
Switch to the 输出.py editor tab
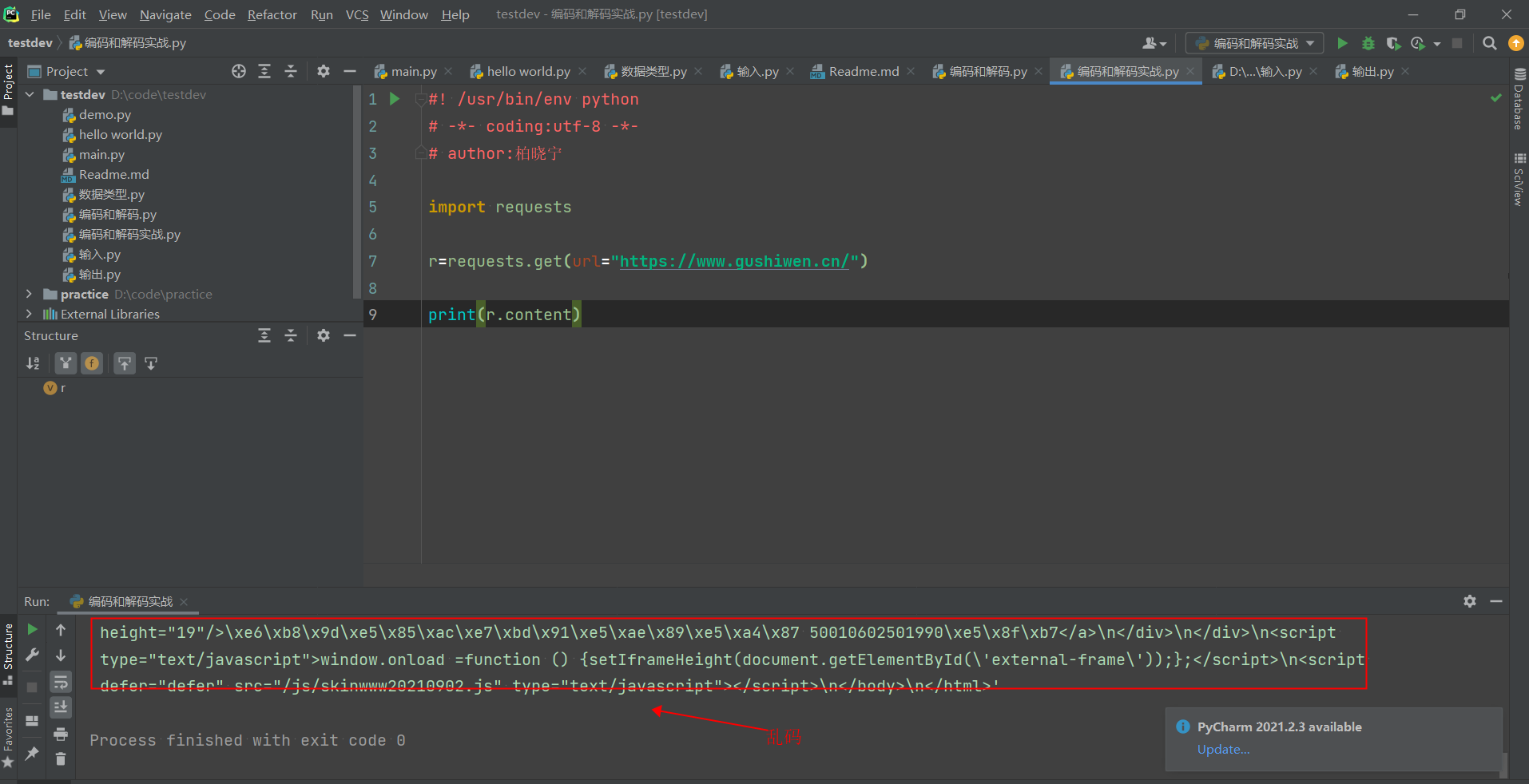tap(1372, 71)
